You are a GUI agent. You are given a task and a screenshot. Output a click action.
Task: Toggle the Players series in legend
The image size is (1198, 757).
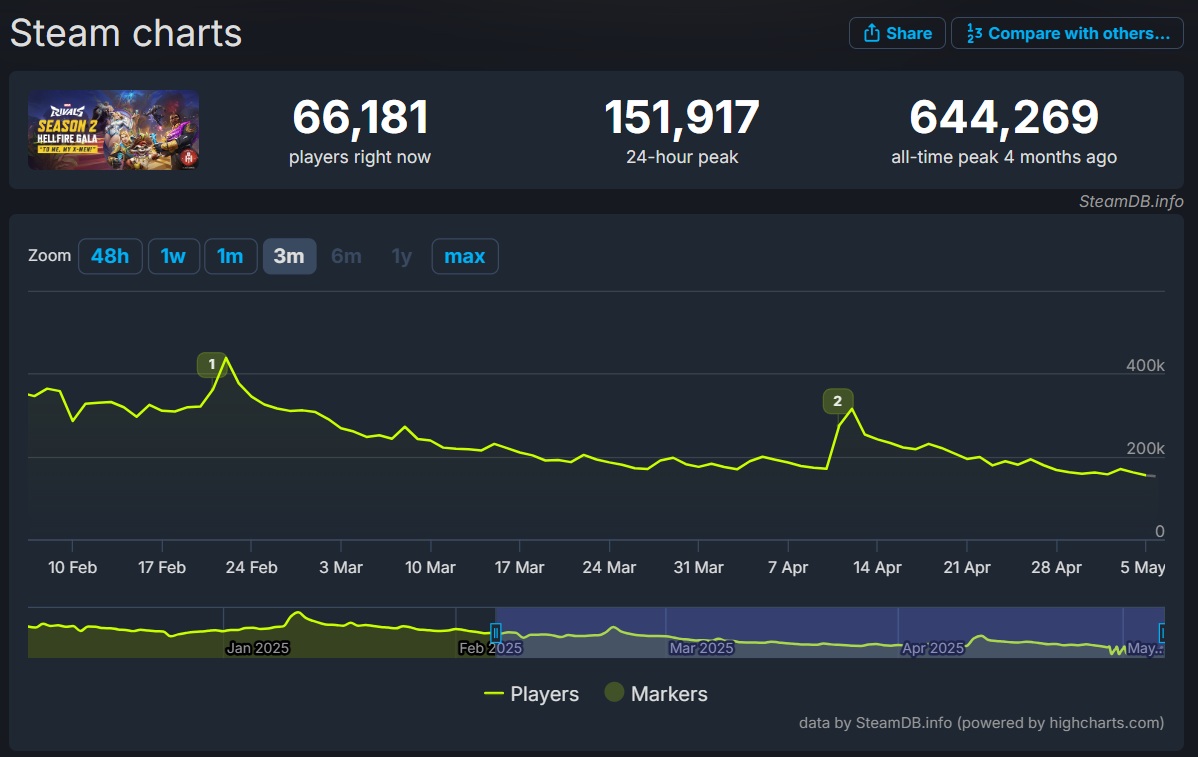point(532,694)
